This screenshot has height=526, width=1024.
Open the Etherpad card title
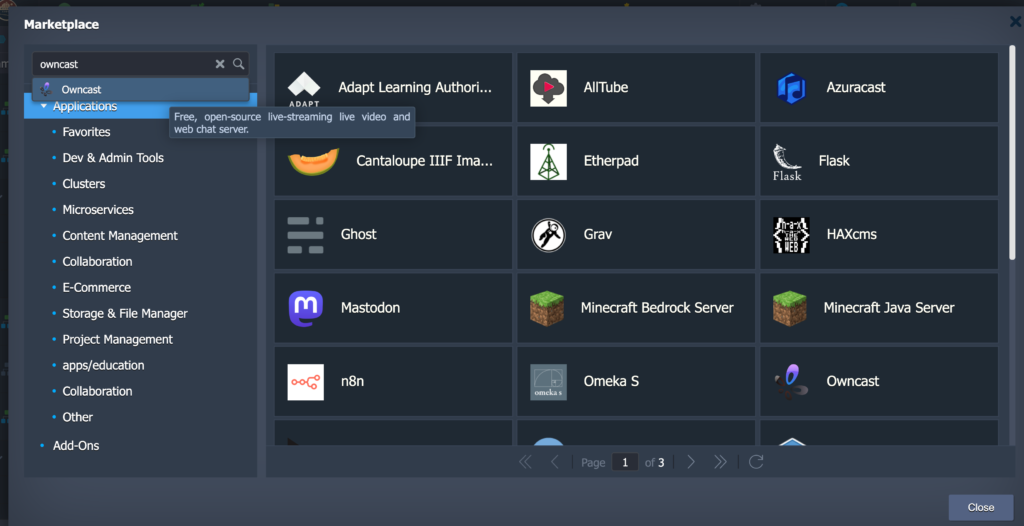click(x=611, y=161)
